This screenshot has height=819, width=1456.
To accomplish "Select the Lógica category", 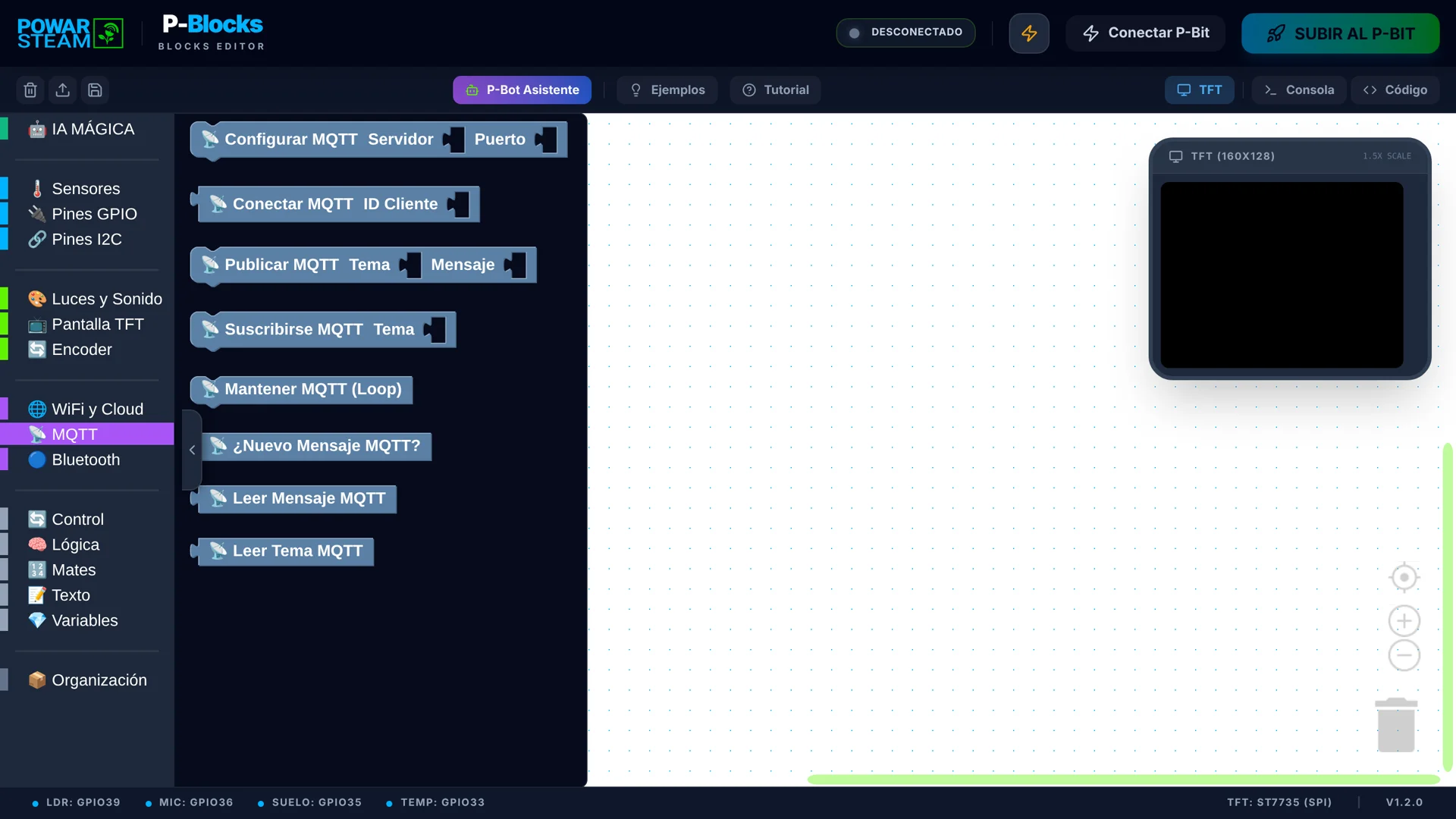I will 87,545.
